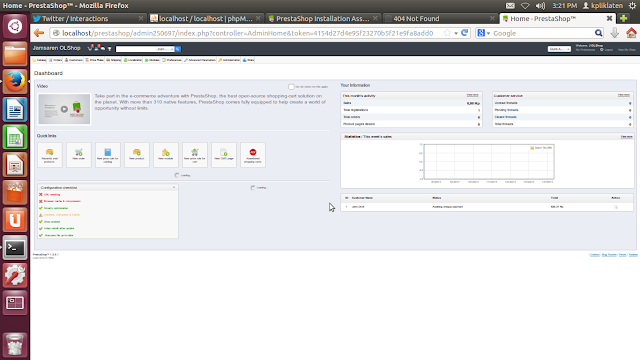The image size is (640, 360).
Task: Open the search scope dropdown in header
Action: tap(164, 49)
